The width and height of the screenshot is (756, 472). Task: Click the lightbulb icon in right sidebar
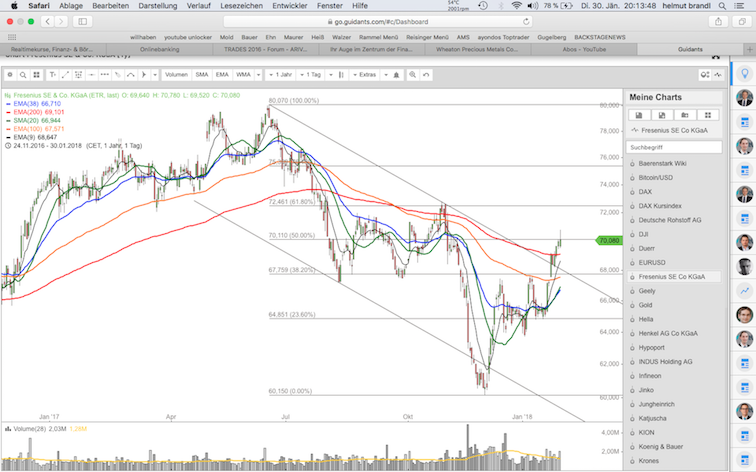(744, 74)
